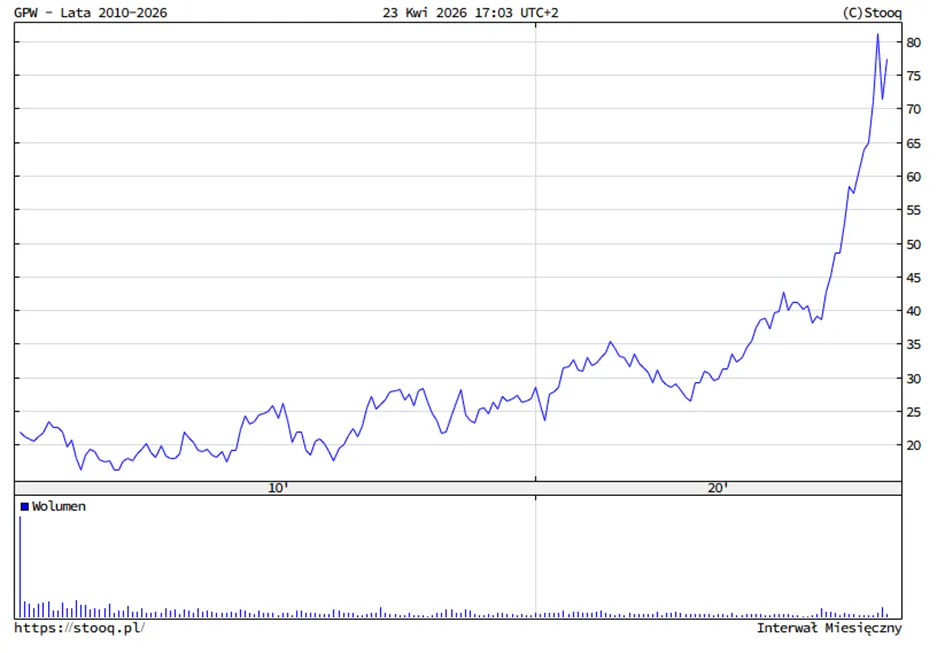Click the 20' year marker on time axis
Screen dimensions: 945x653
[x=717, y=488]
